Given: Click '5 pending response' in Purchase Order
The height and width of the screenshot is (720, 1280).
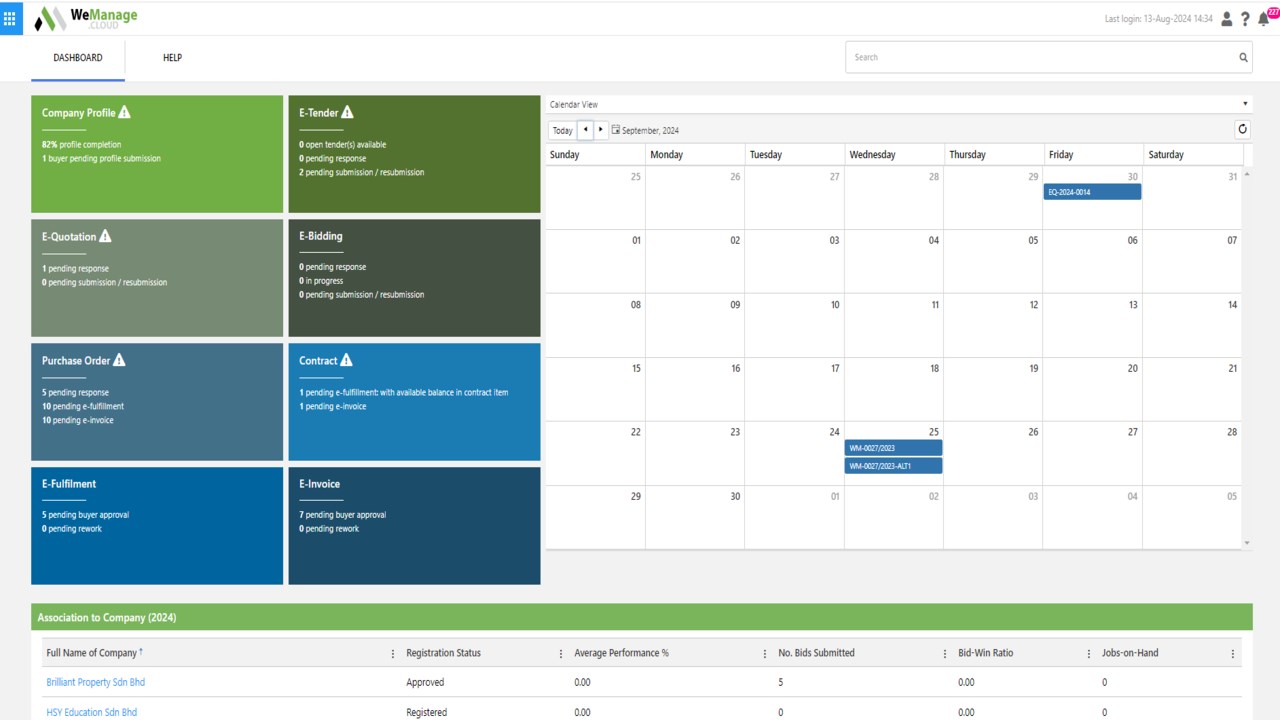Looking at the screenshot, I should (x=75, y=393).
